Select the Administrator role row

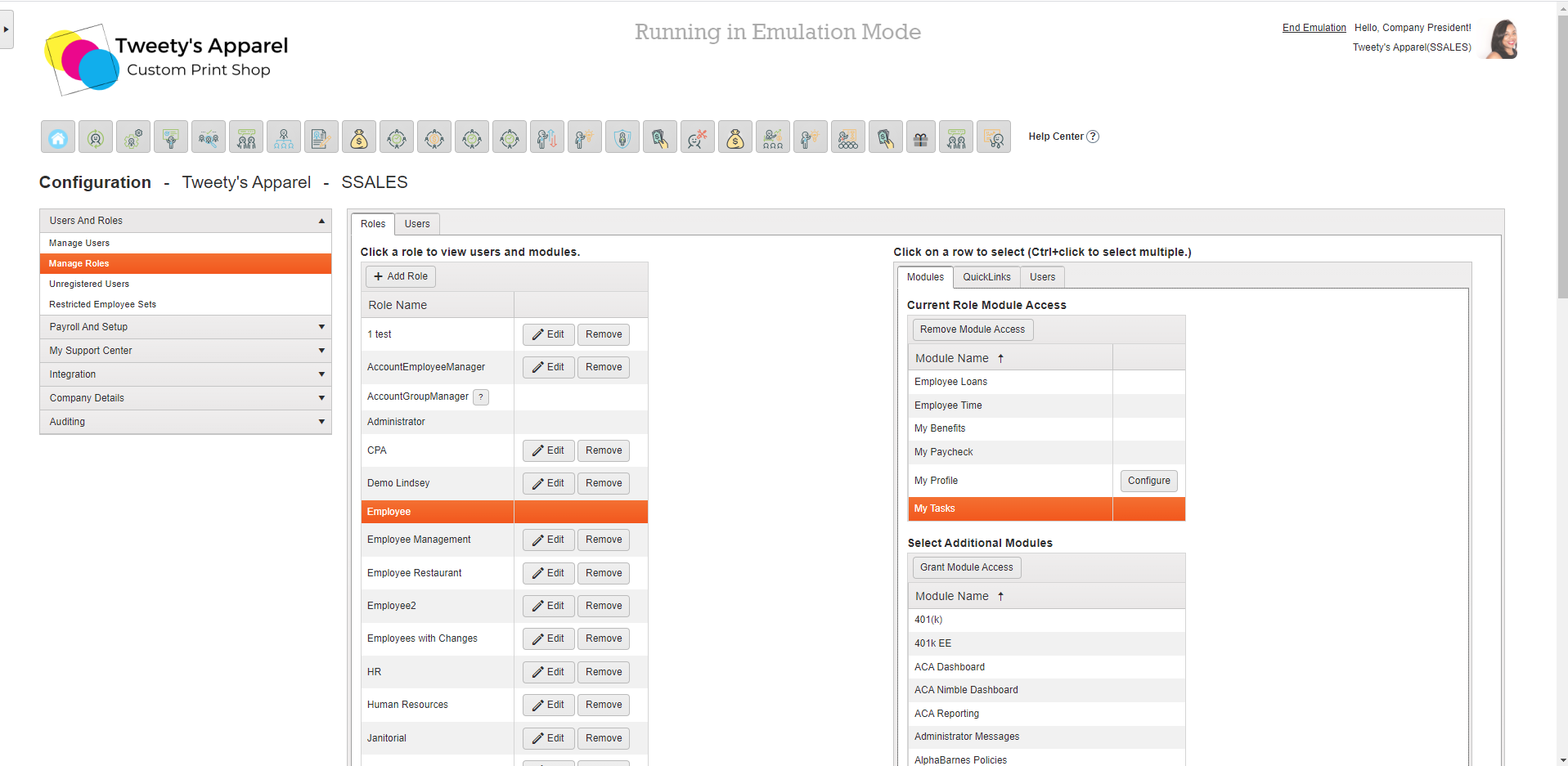(x=505, y=422)
